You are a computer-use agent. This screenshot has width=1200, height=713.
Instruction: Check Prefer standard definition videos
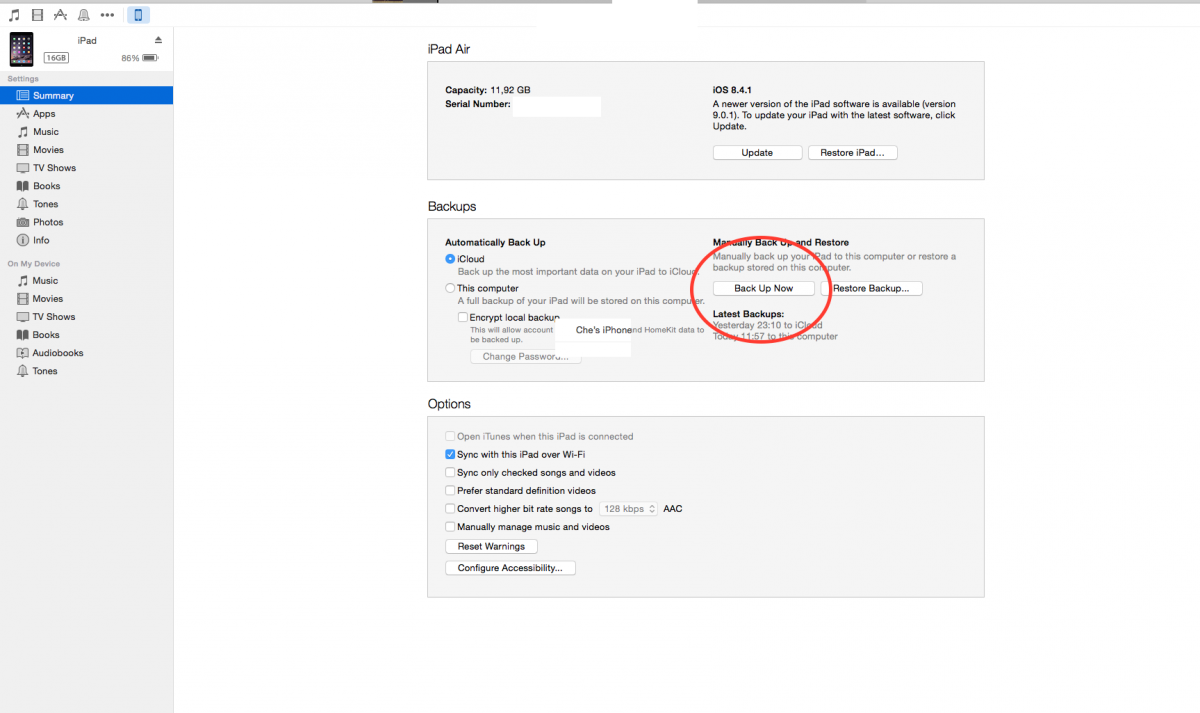click(450, 490)
